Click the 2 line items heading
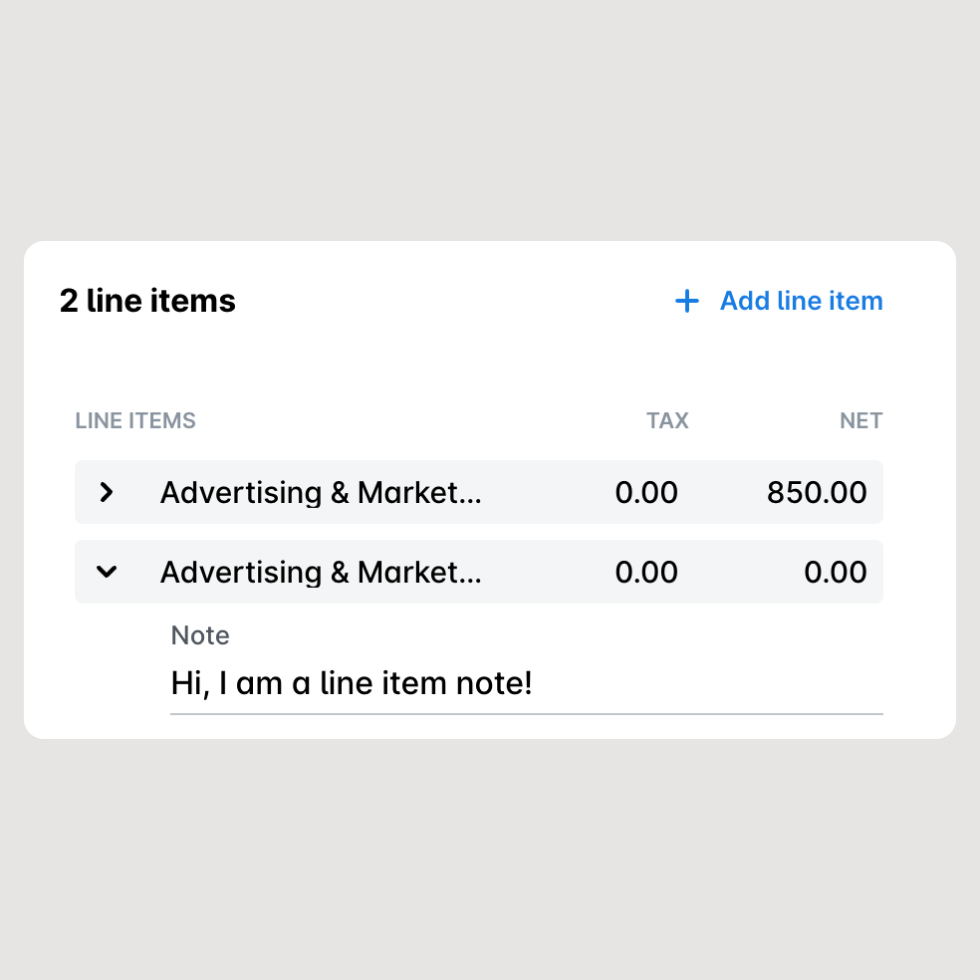The height and width of the screenshot is (980, 980). (x=148, y=301)
